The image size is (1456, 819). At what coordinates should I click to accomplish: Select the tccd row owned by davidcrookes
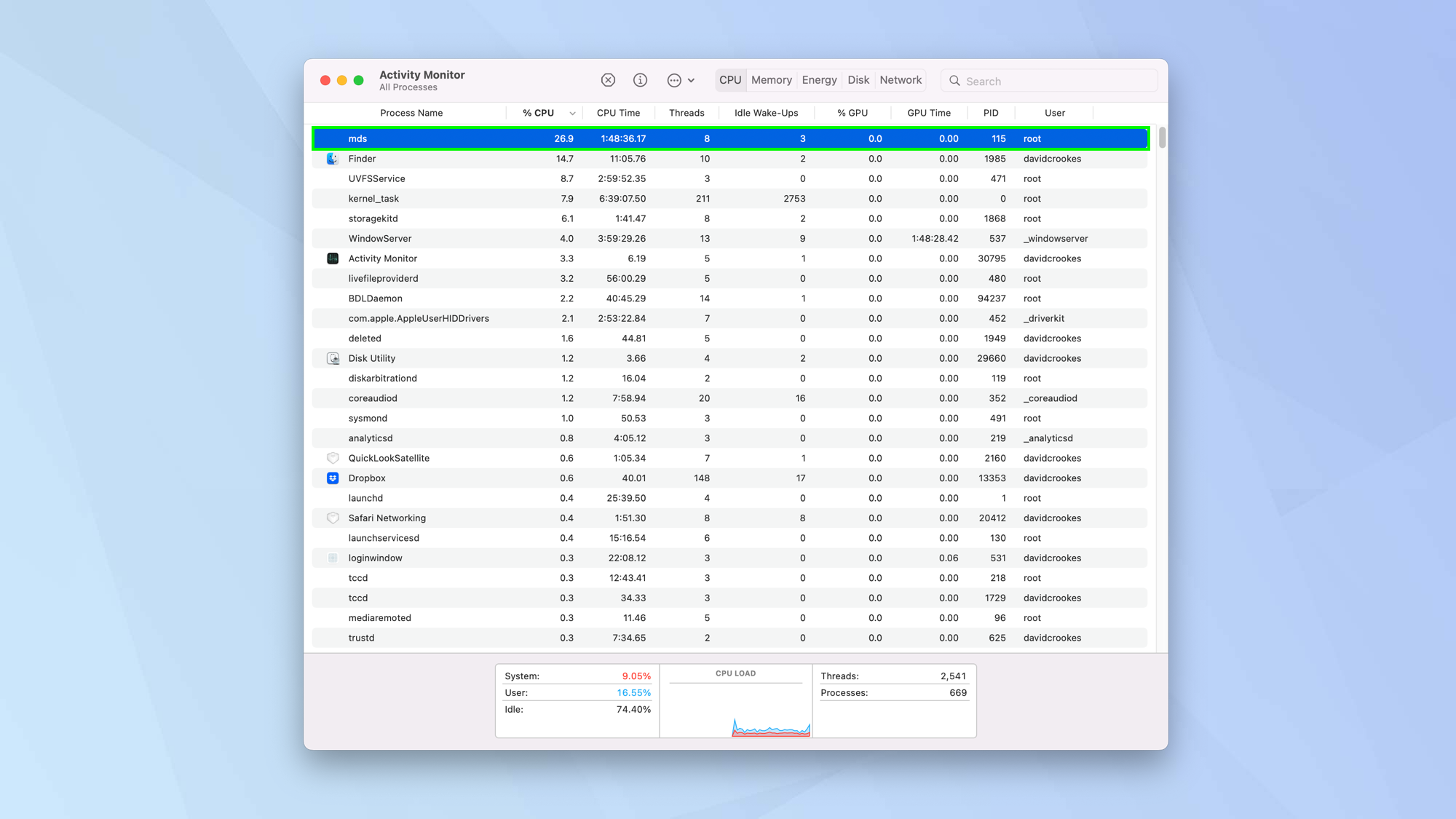coord(730,598)
